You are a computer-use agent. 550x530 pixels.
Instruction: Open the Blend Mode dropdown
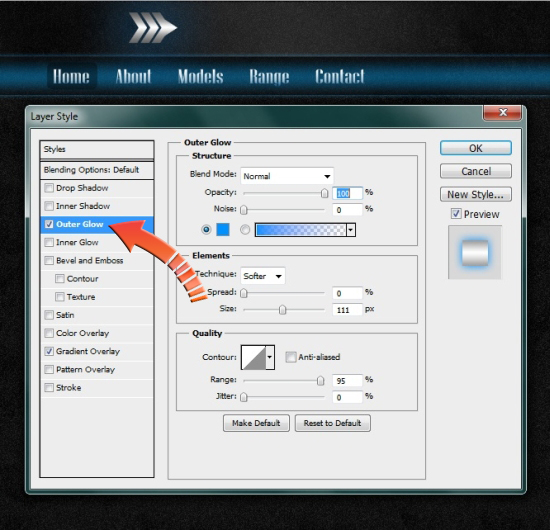(x=287, y=176)
